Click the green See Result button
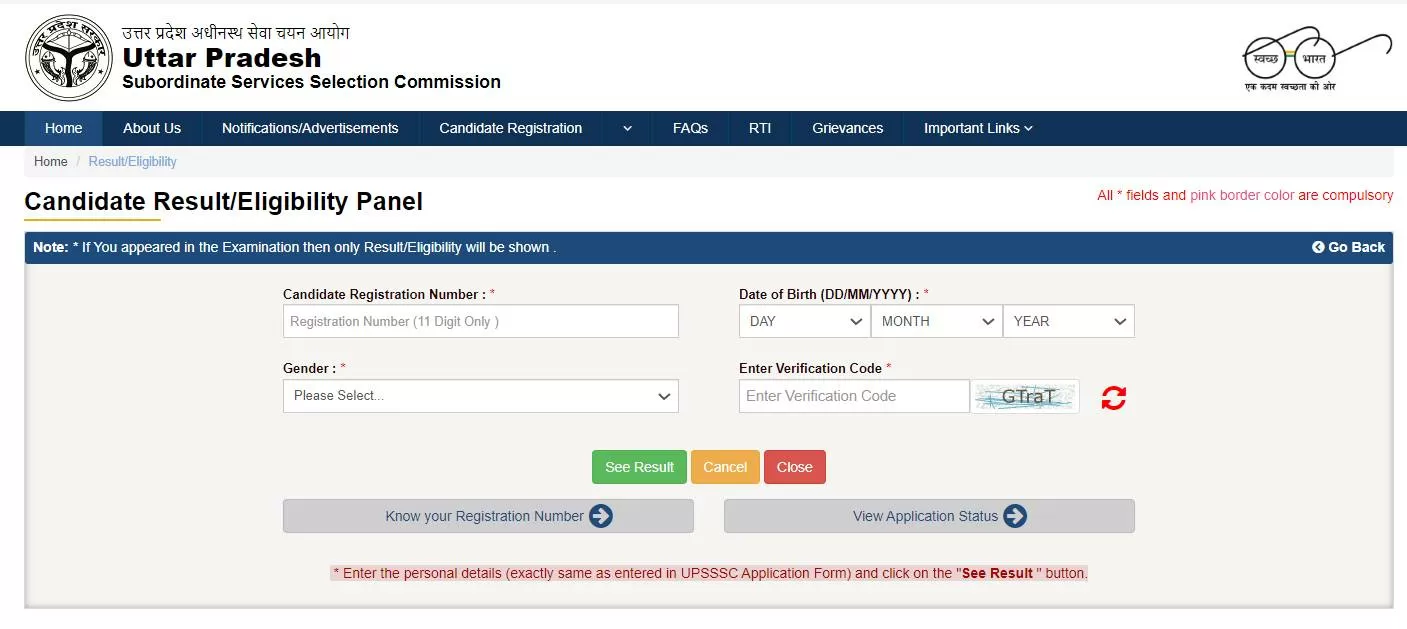 point(639,467)
